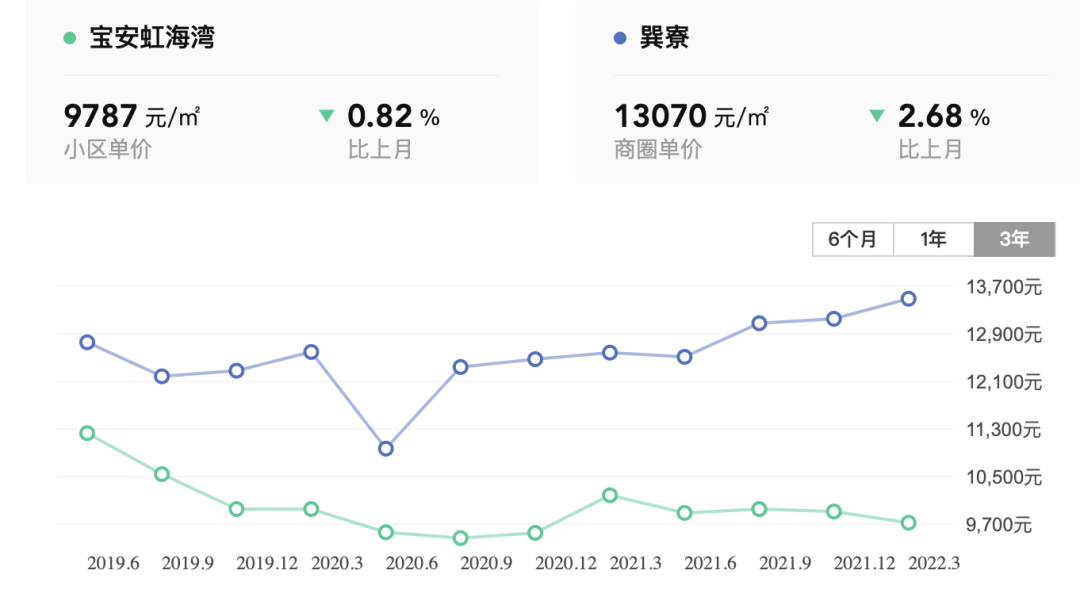Click the 比上月 label under 0.82%
Viewport: 1080px width, 601px height.
[380, 149]
